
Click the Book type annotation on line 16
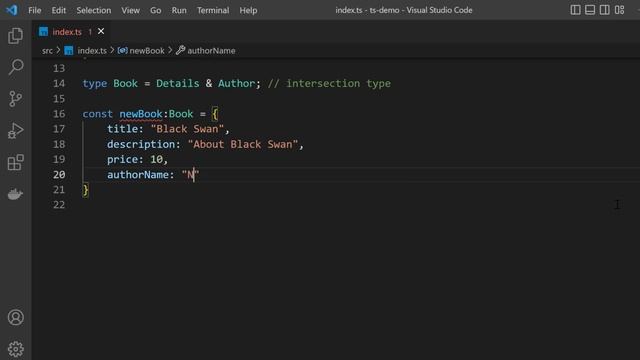point(181,114)
